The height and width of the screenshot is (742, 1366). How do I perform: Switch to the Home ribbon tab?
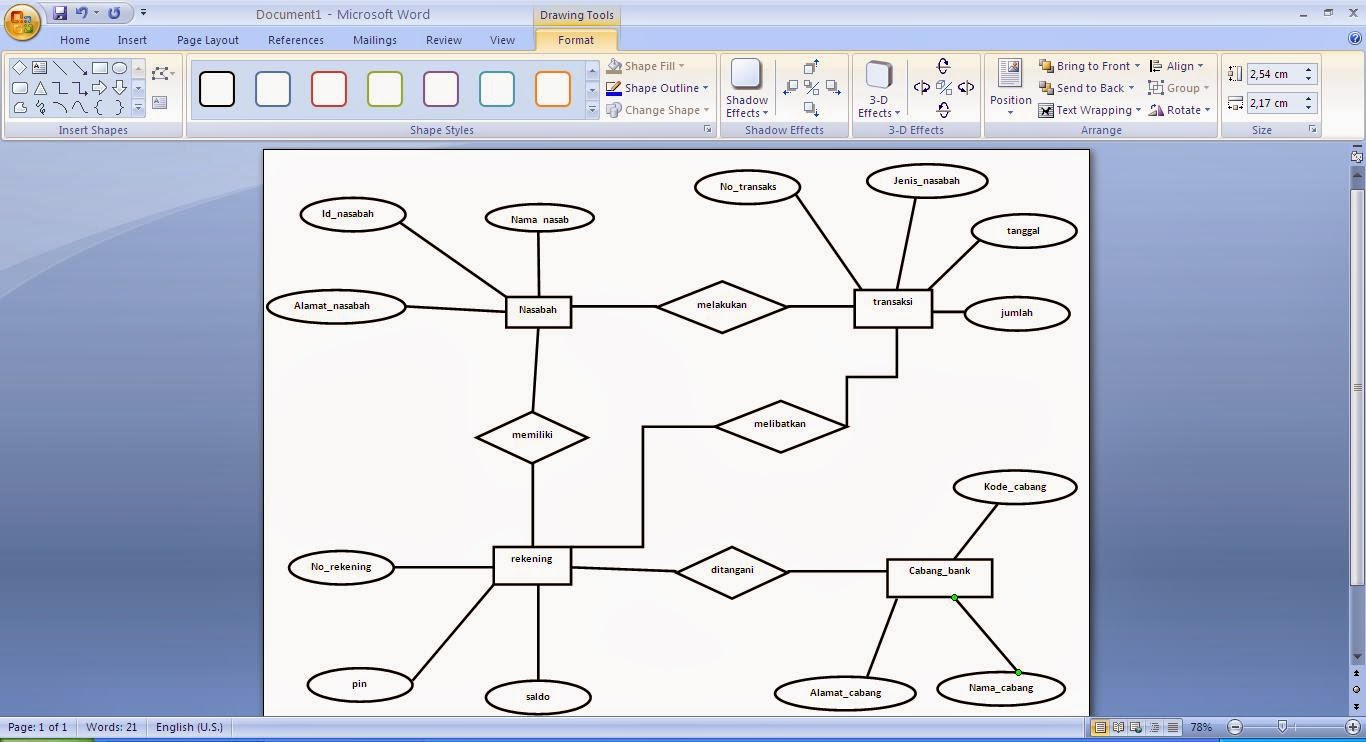point(75,40)
